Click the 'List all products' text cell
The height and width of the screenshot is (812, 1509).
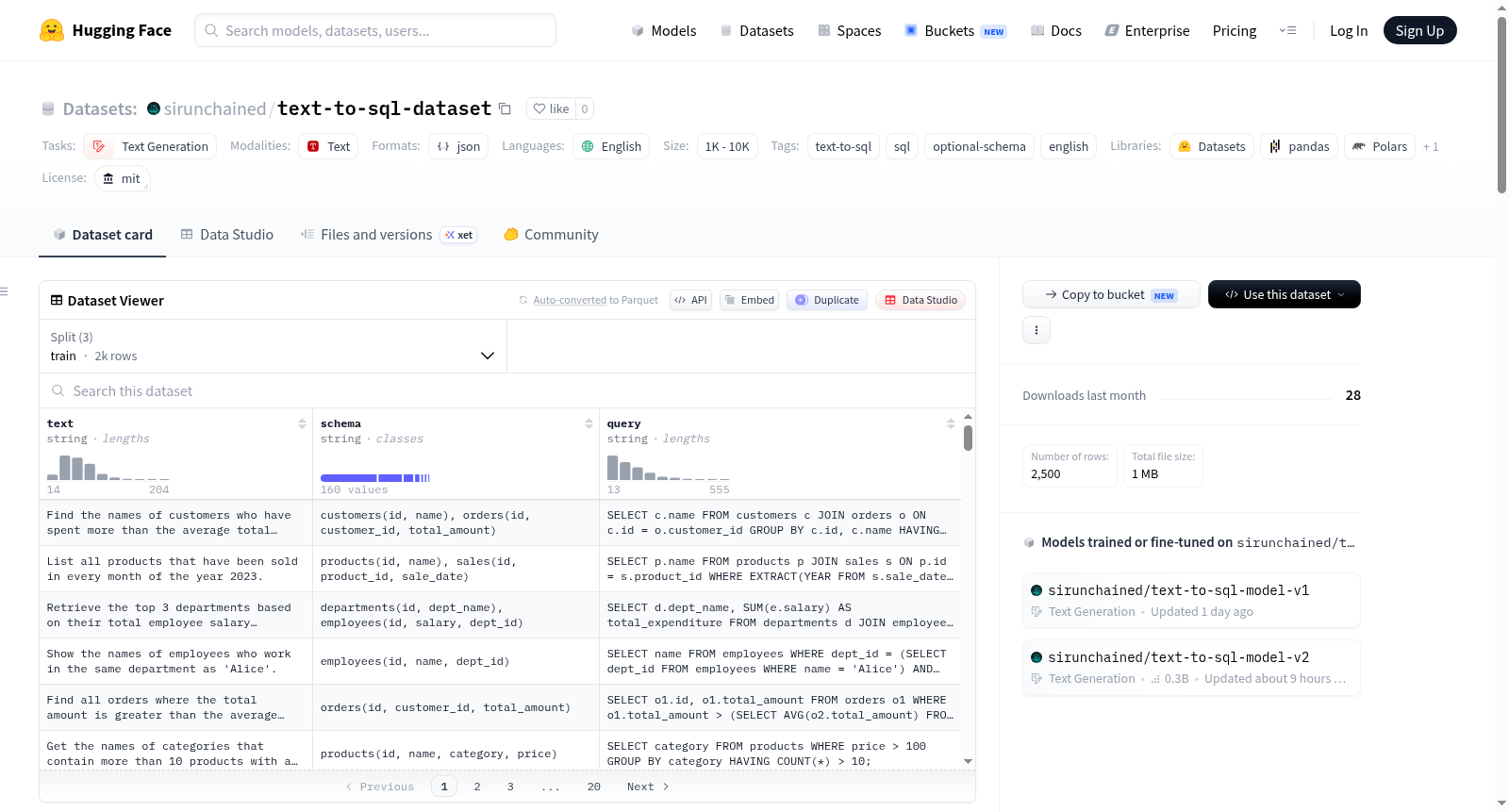[175, 569]
